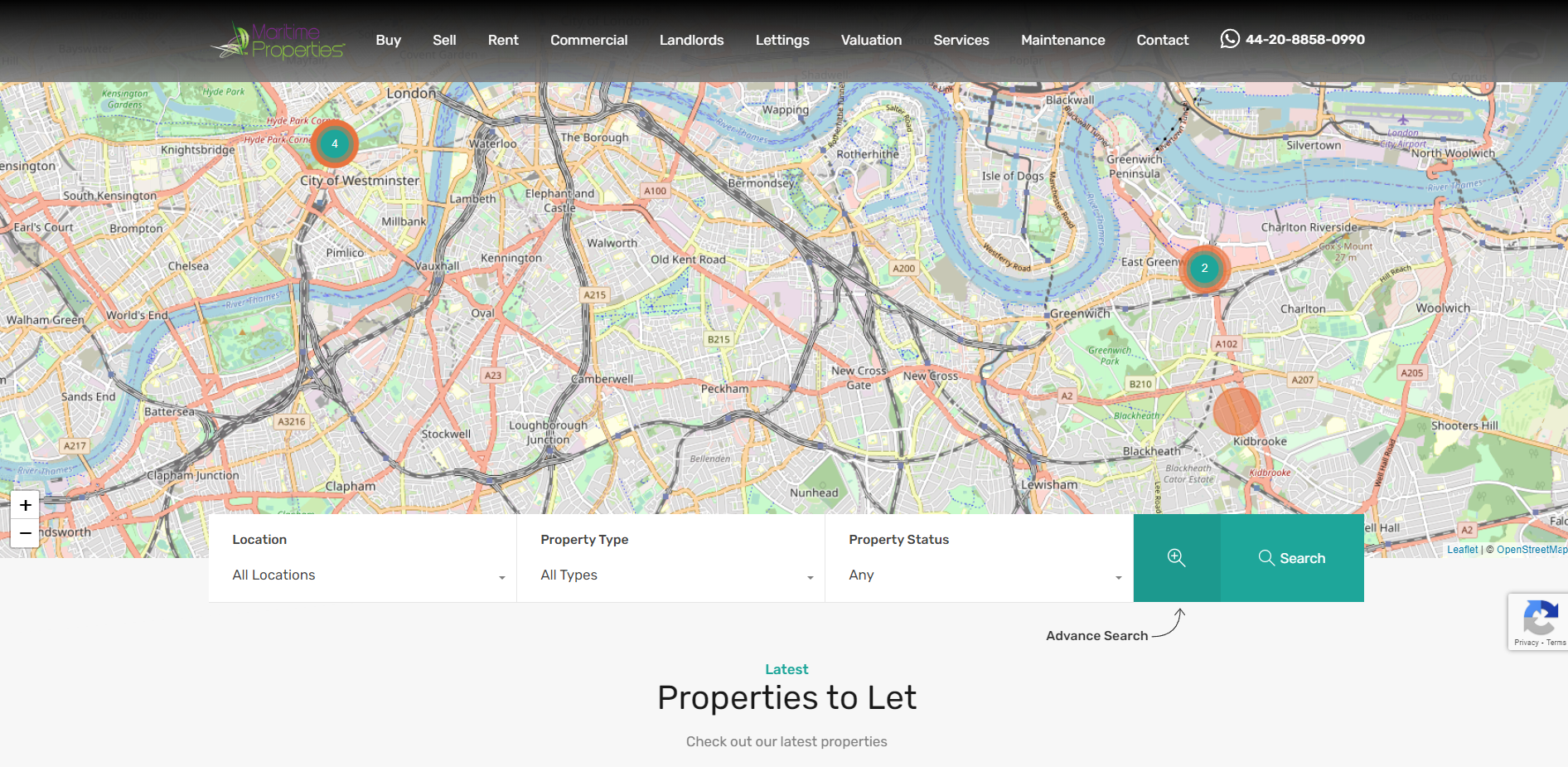Screen dimensions: 1568x767
Task: Open the cluster marker showing 2 properties near Greenwich
Action: click(x=1204, y=268)
